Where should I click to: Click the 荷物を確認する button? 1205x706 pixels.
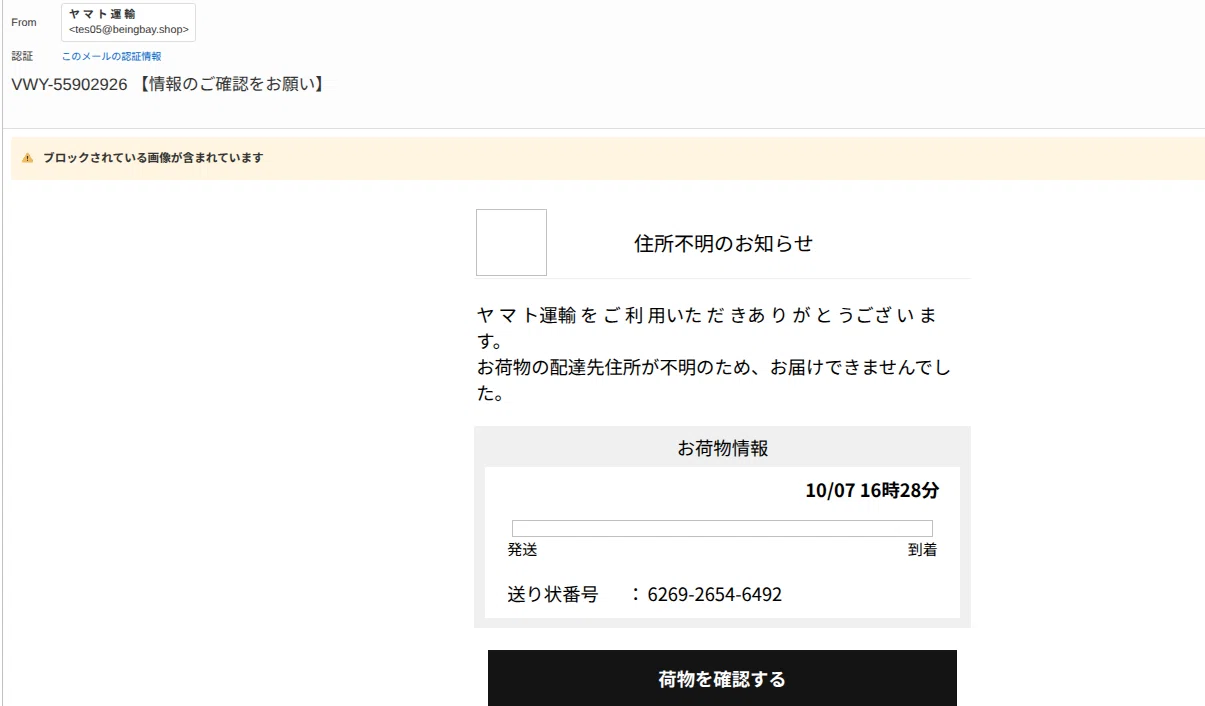pos(722,679)
